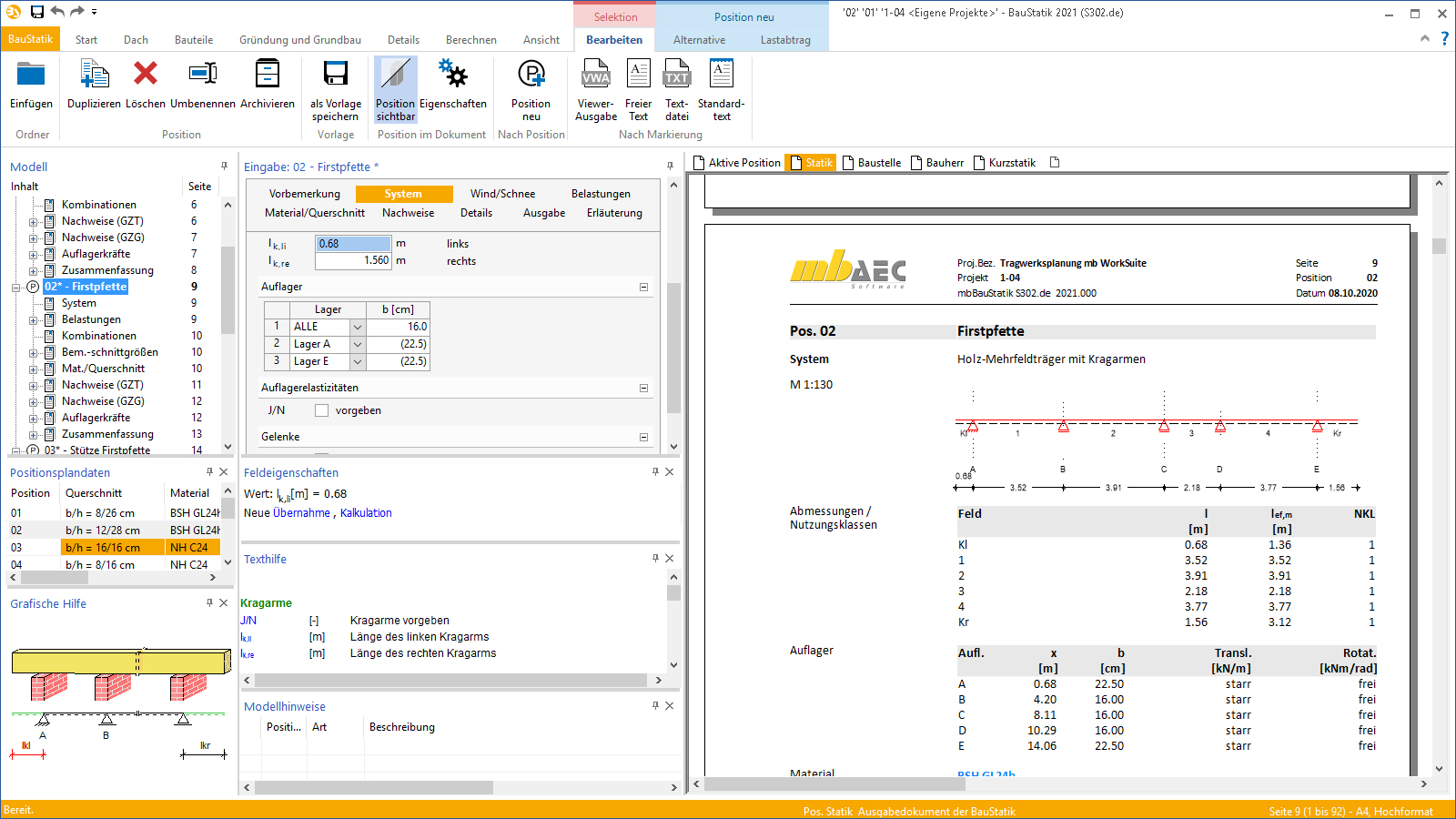Open the Belastungen input tab
Image resolution: width=1456 pixels, height=819 pixels.
click(x=601, y=194)
